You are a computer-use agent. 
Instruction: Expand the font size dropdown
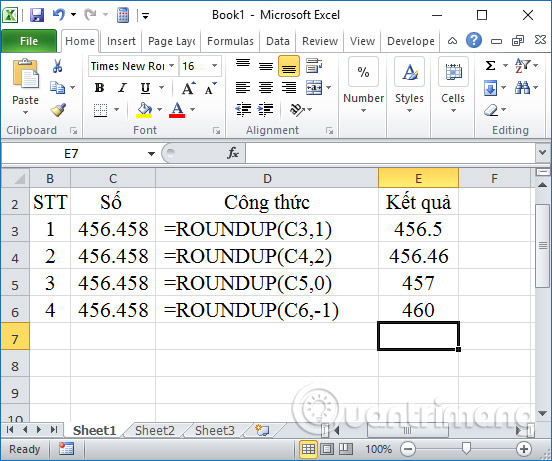[214, 66]
